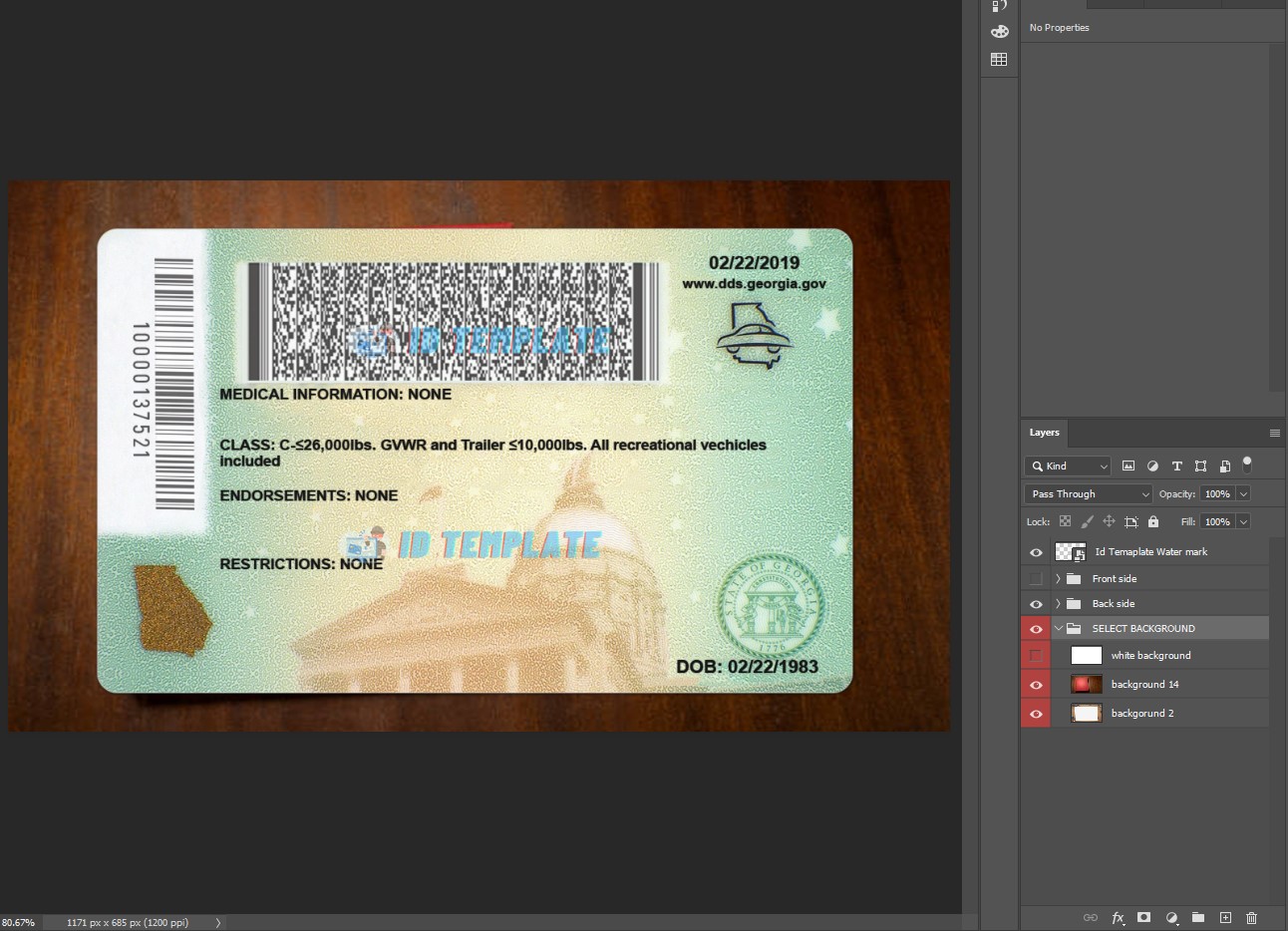Click the document size info in status bar

[128, 923]
